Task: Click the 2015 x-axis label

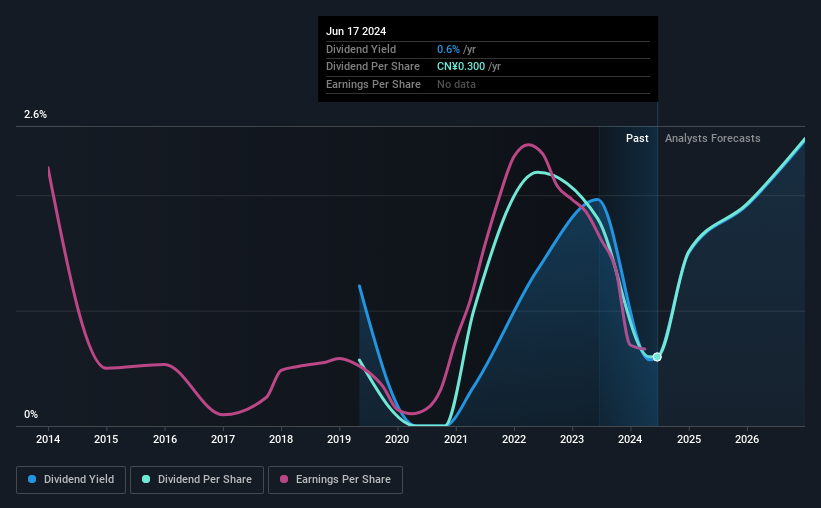Action: [106, 439]
